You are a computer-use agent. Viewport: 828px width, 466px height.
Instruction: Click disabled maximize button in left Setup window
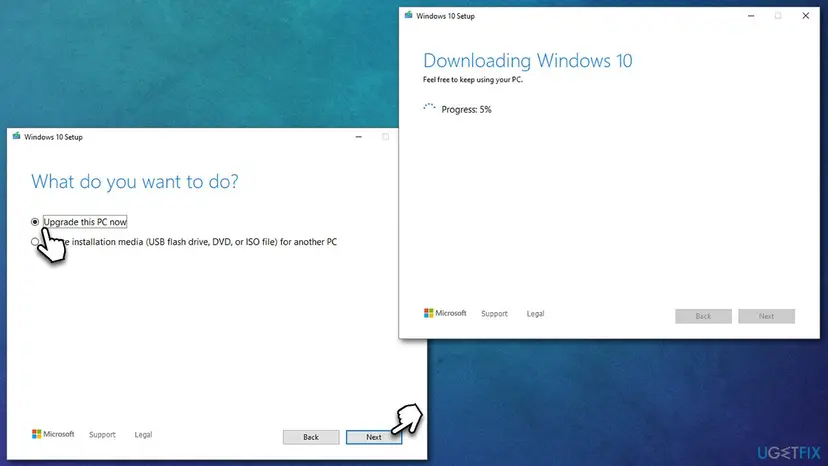coord(385,137)
